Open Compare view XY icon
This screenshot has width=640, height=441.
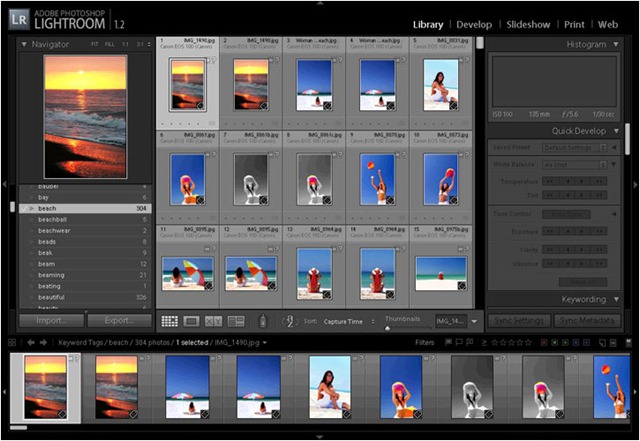pyautogui.click(x=213, y=321)
